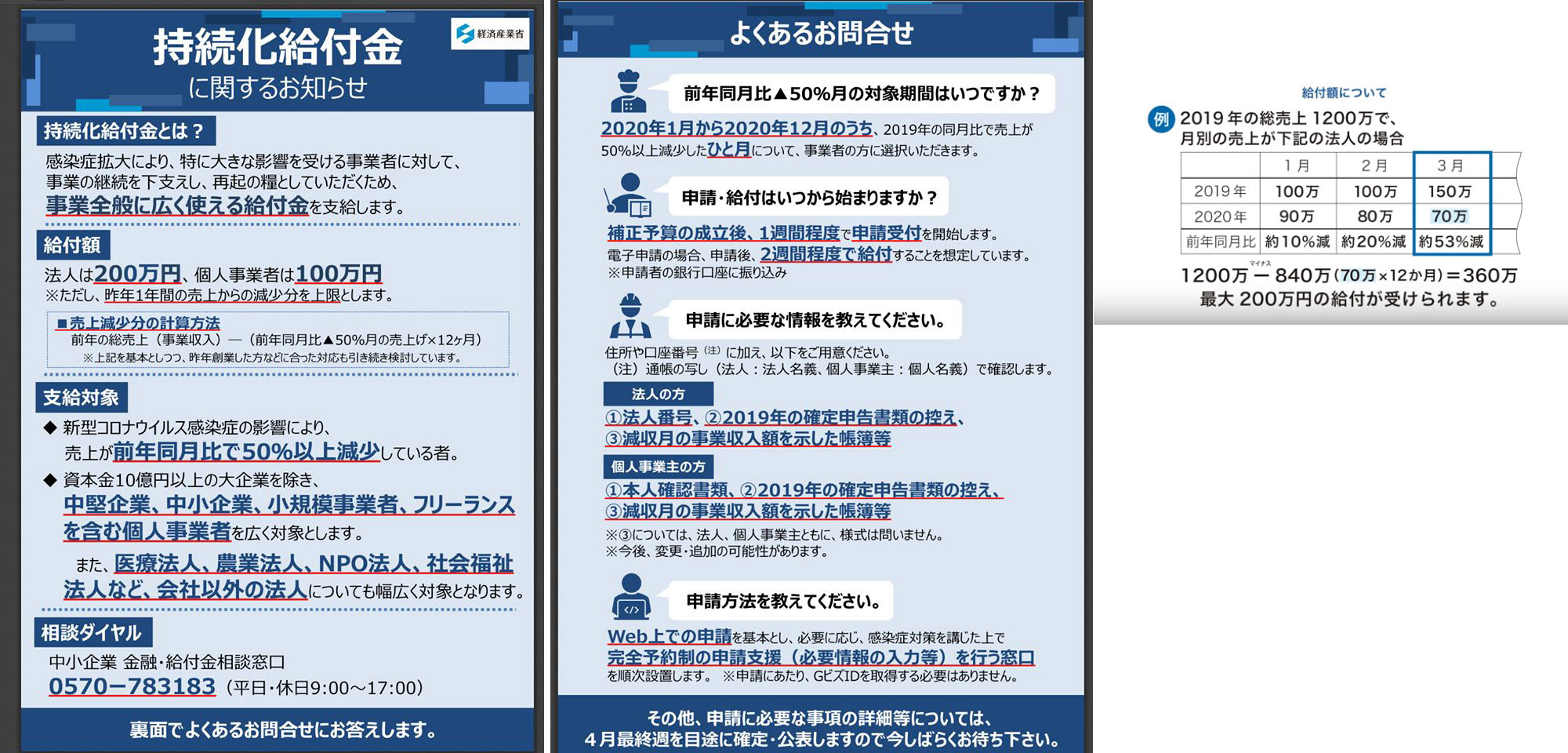Screen dimensions: 1568x753
Task: Click the blue 例 circle badge
Action: [1160, 120]
